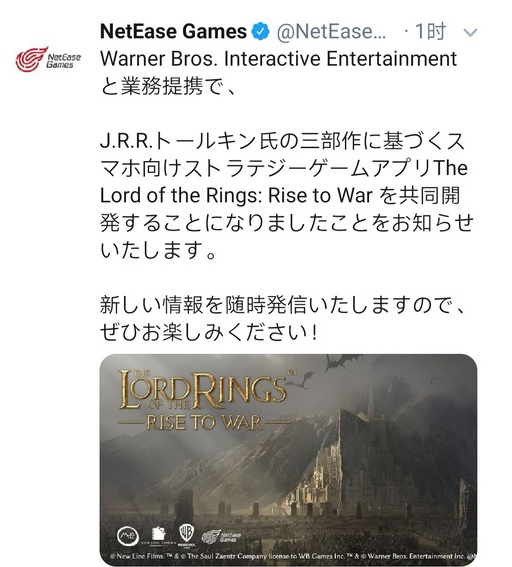Click the WB shield logo
This screenshot has height=567, width=512.
point(187,534)
